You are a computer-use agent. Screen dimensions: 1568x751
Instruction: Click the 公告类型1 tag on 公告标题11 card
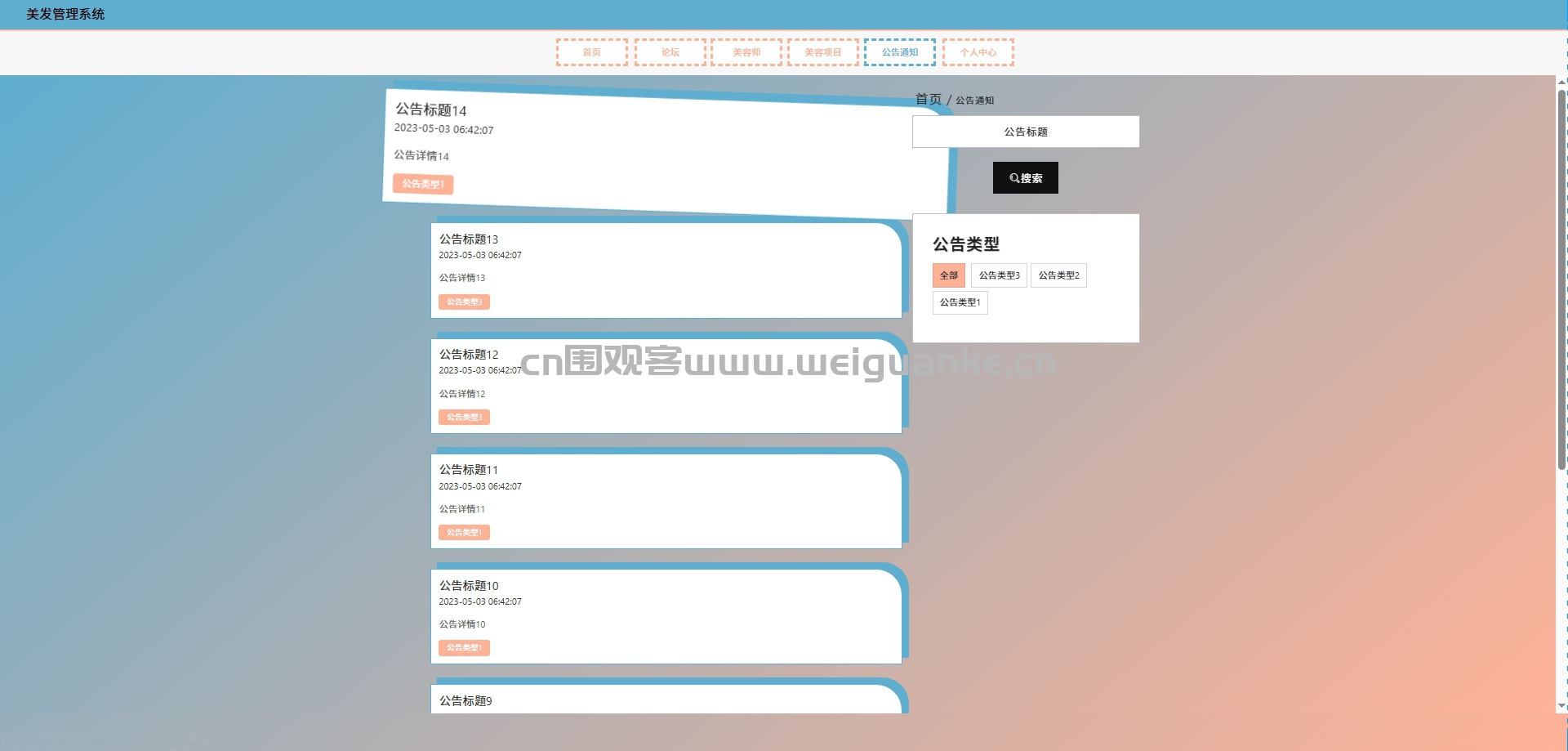(465, 533)
